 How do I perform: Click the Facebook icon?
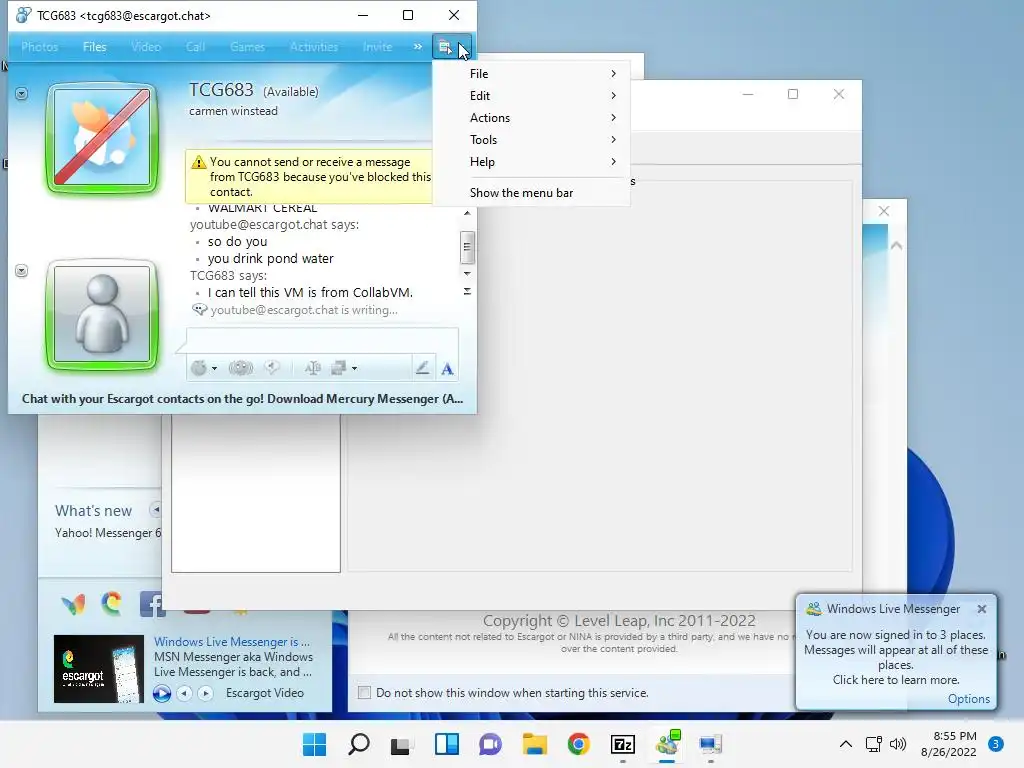[x=152, y=604]
